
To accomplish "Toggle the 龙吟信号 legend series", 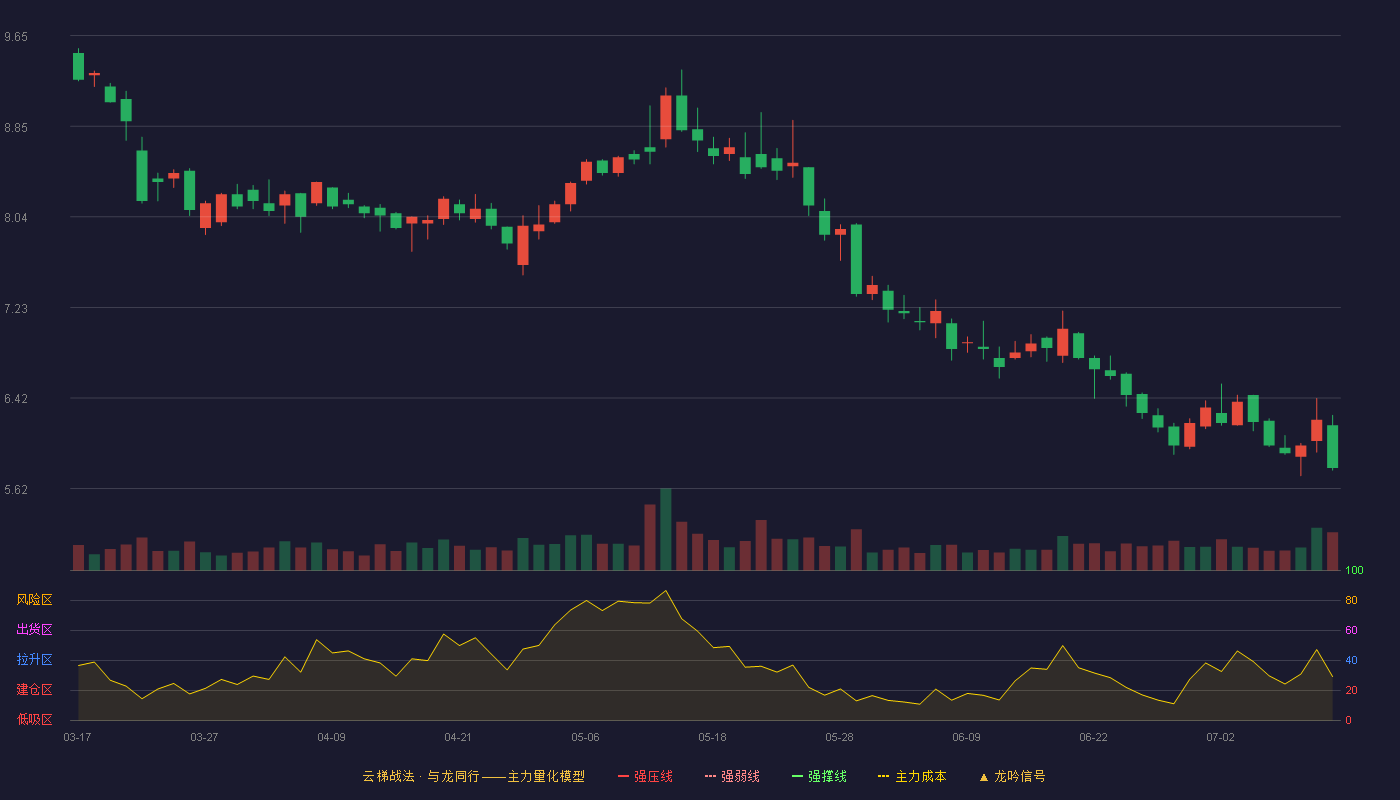I will pyautogui.click(x=1012, y=776).
